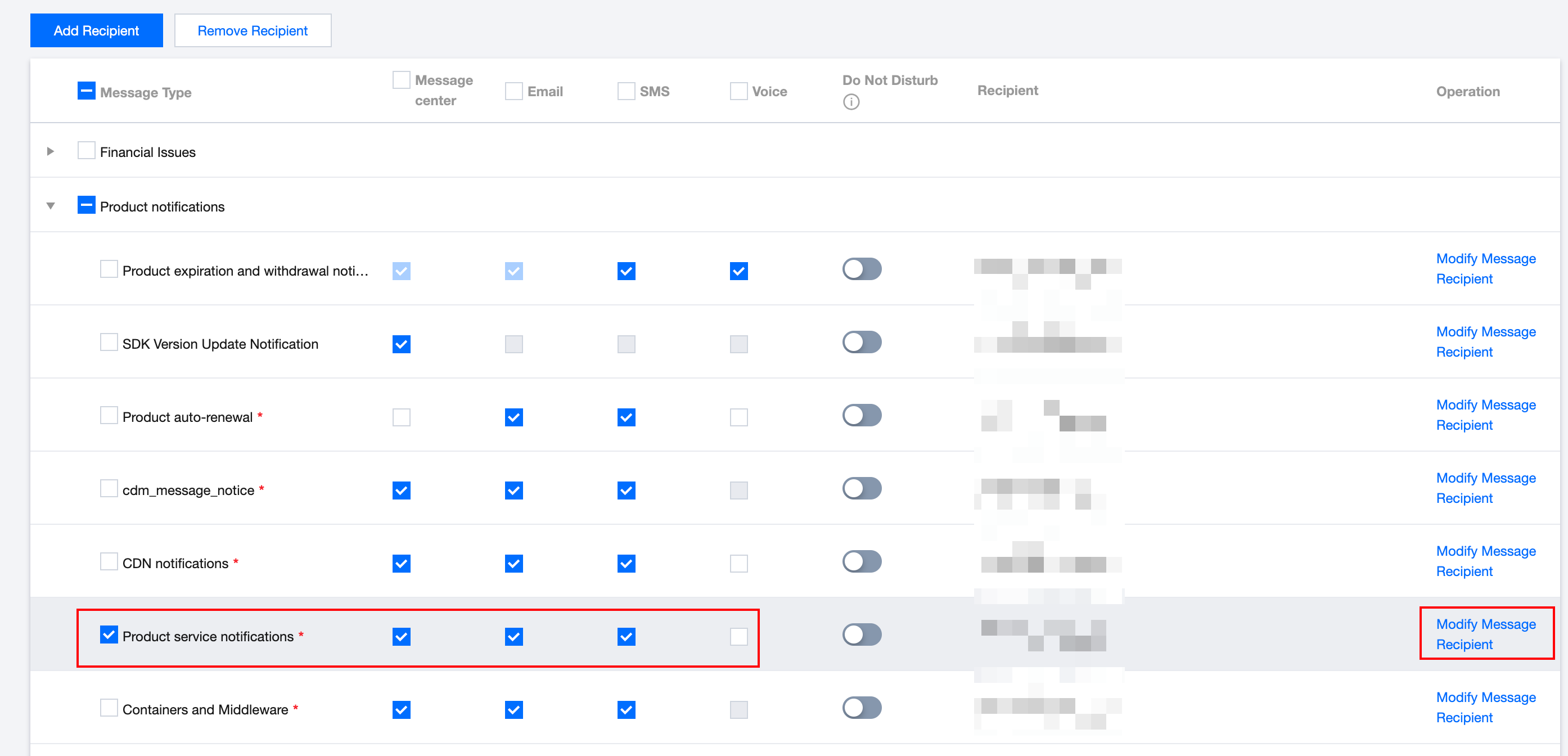Viewport: 1568px width, 756px height.
Task: Uncheck Product service notifications row checkbox
Action: click(109, 635)
